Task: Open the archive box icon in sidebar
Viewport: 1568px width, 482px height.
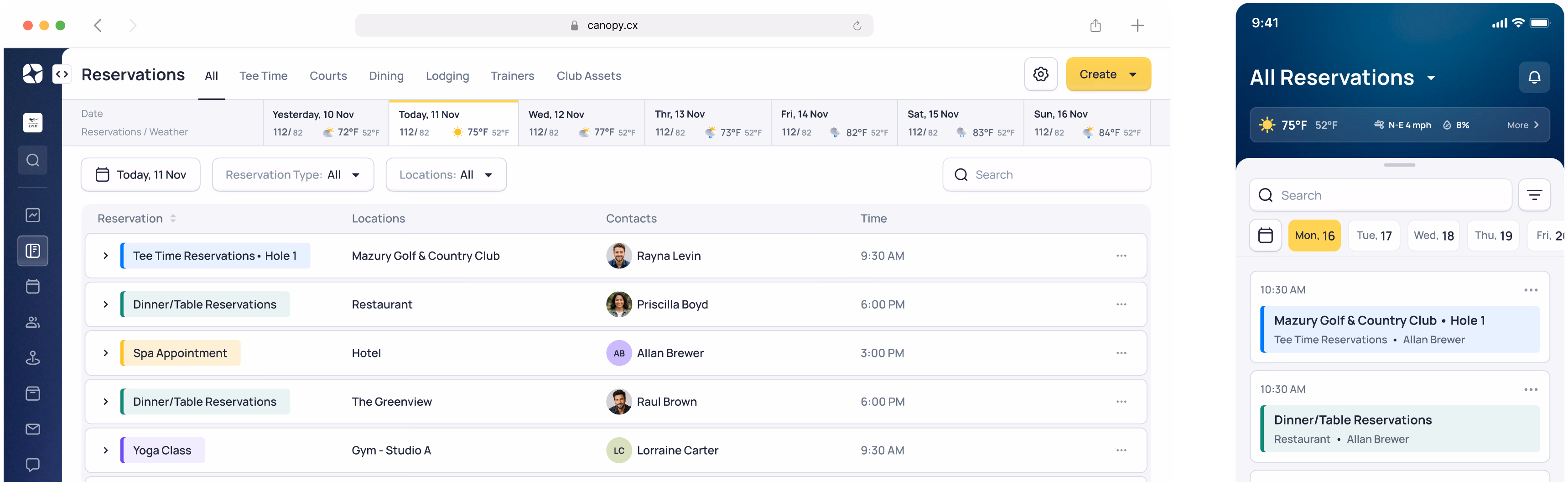Action: coord(33,393)
